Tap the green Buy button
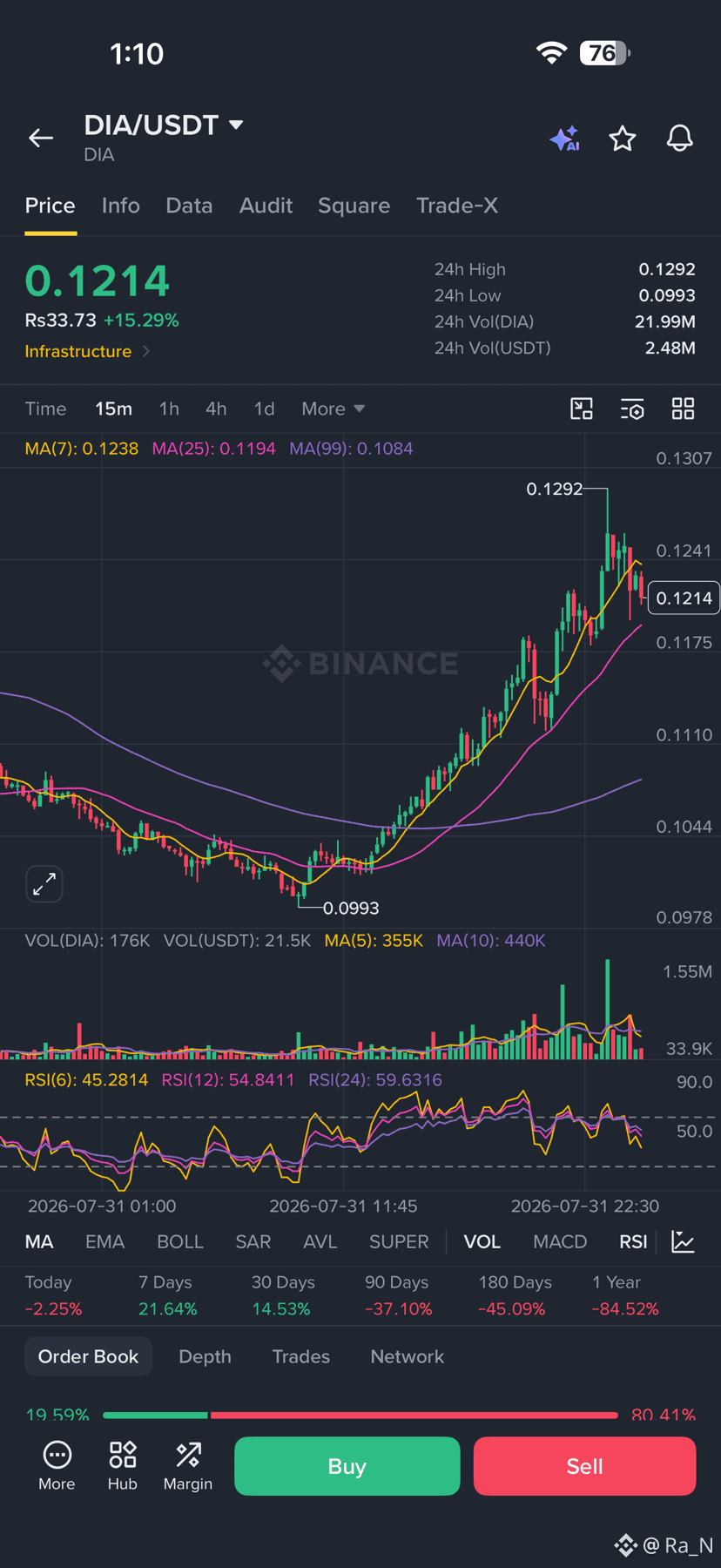This screenshot has width=721, height=1568. (347, 1466)
